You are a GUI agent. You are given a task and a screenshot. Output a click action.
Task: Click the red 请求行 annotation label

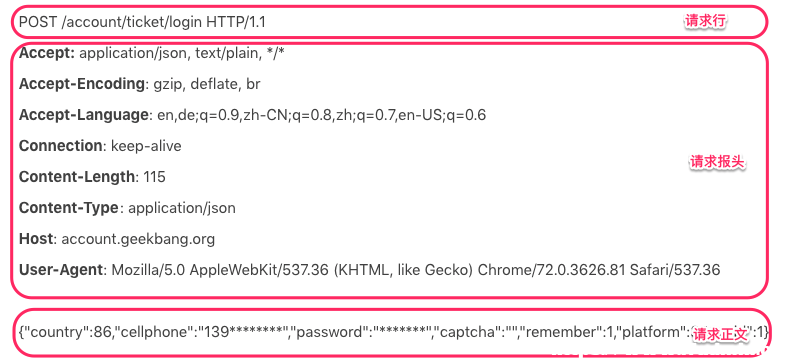[706, 21]
